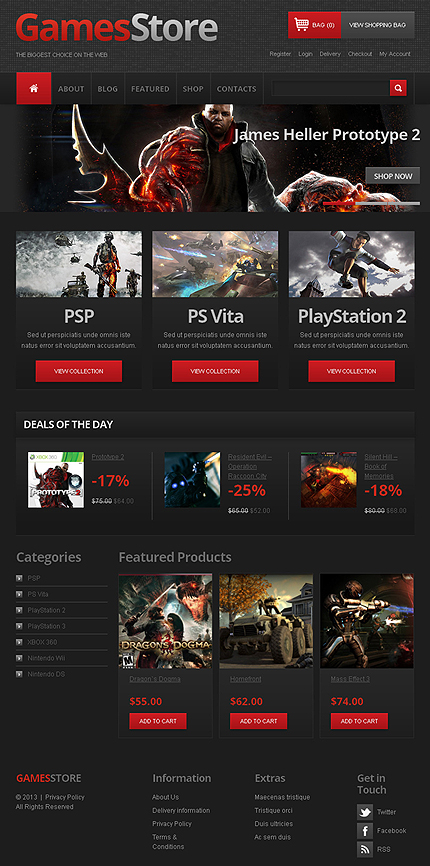Image resolution: width=430 pixels, height=866 pixels.
Task: Open the Twitter social icon
Action: 365,812
